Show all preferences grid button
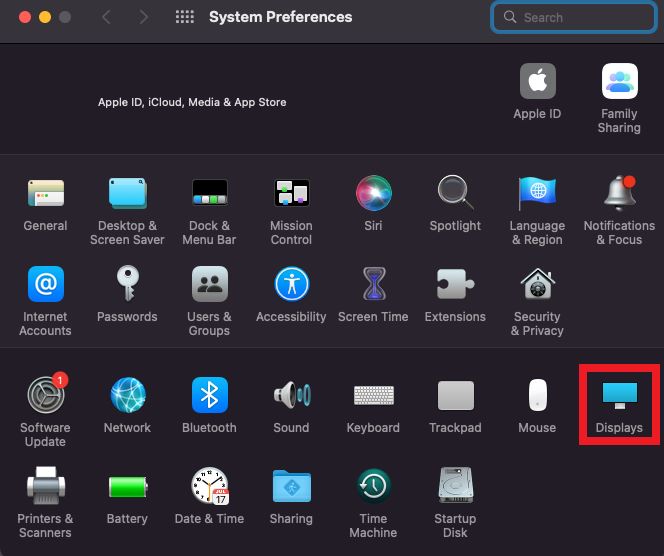Image resolution: width=664 pixels, height=556 pixels. (185, 17)
